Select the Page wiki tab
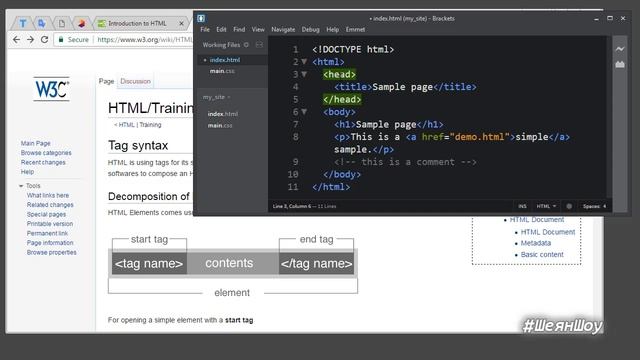The height and width of the screenshot is (360, 640). (106, 81)
